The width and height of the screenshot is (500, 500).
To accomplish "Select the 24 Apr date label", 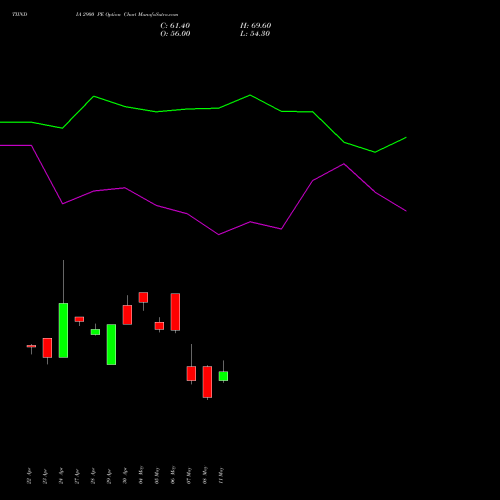I will (61, 476).
